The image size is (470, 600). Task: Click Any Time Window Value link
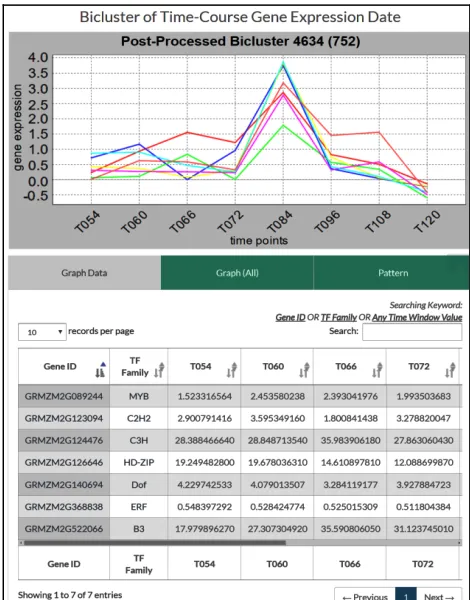pyautogui.click(x=417, y=318)
